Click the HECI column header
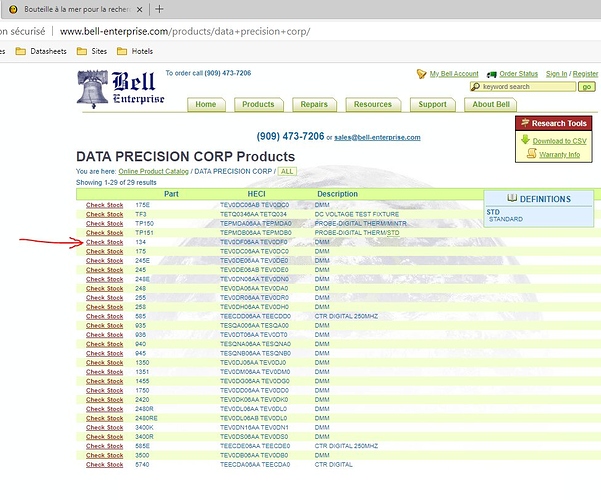The width and height of the screenshot is (601, 500). coord(256,194)
